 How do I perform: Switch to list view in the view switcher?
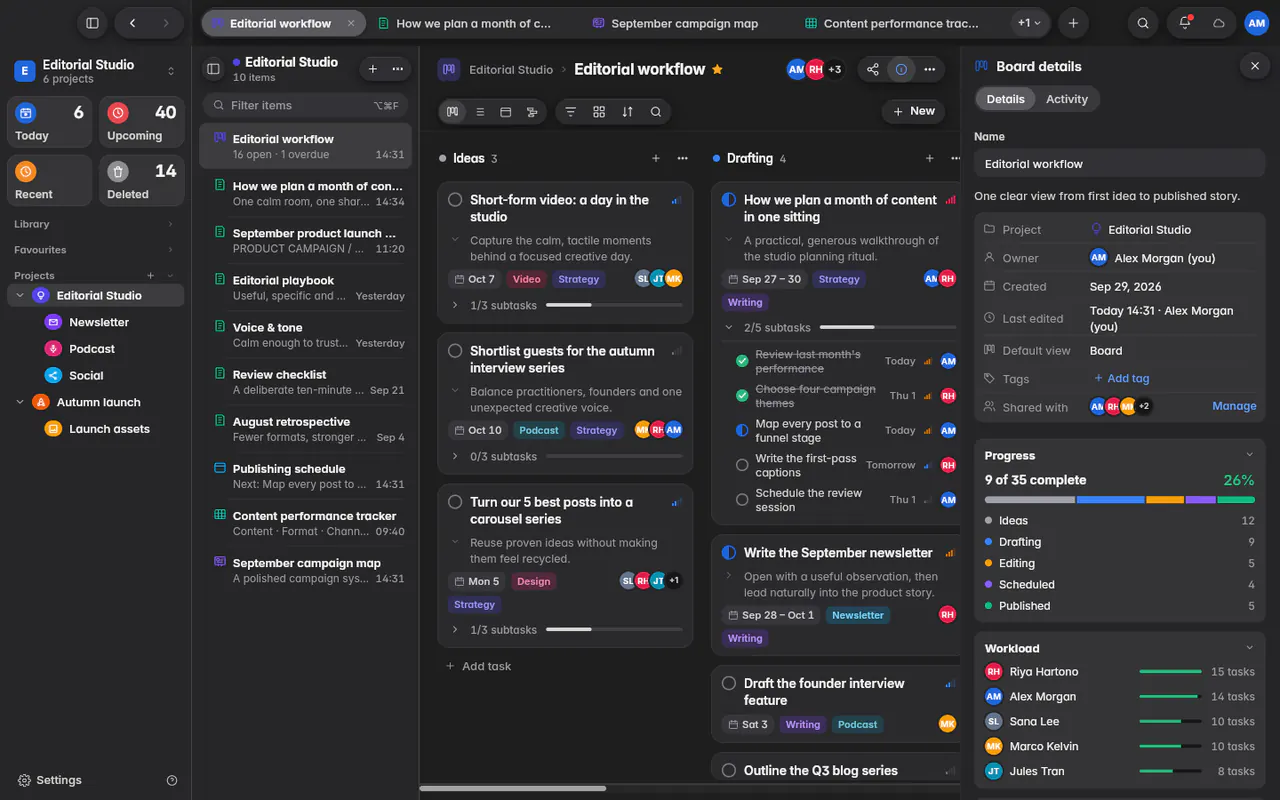click(480, 112)
